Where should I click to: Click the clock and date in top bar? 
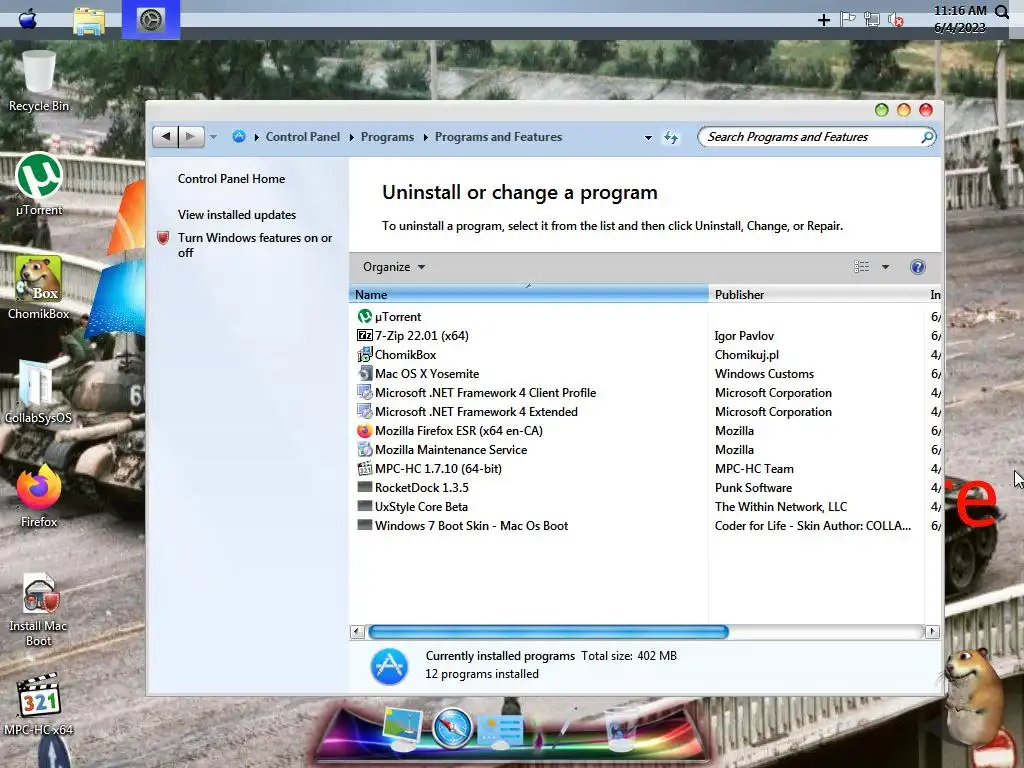960,19
